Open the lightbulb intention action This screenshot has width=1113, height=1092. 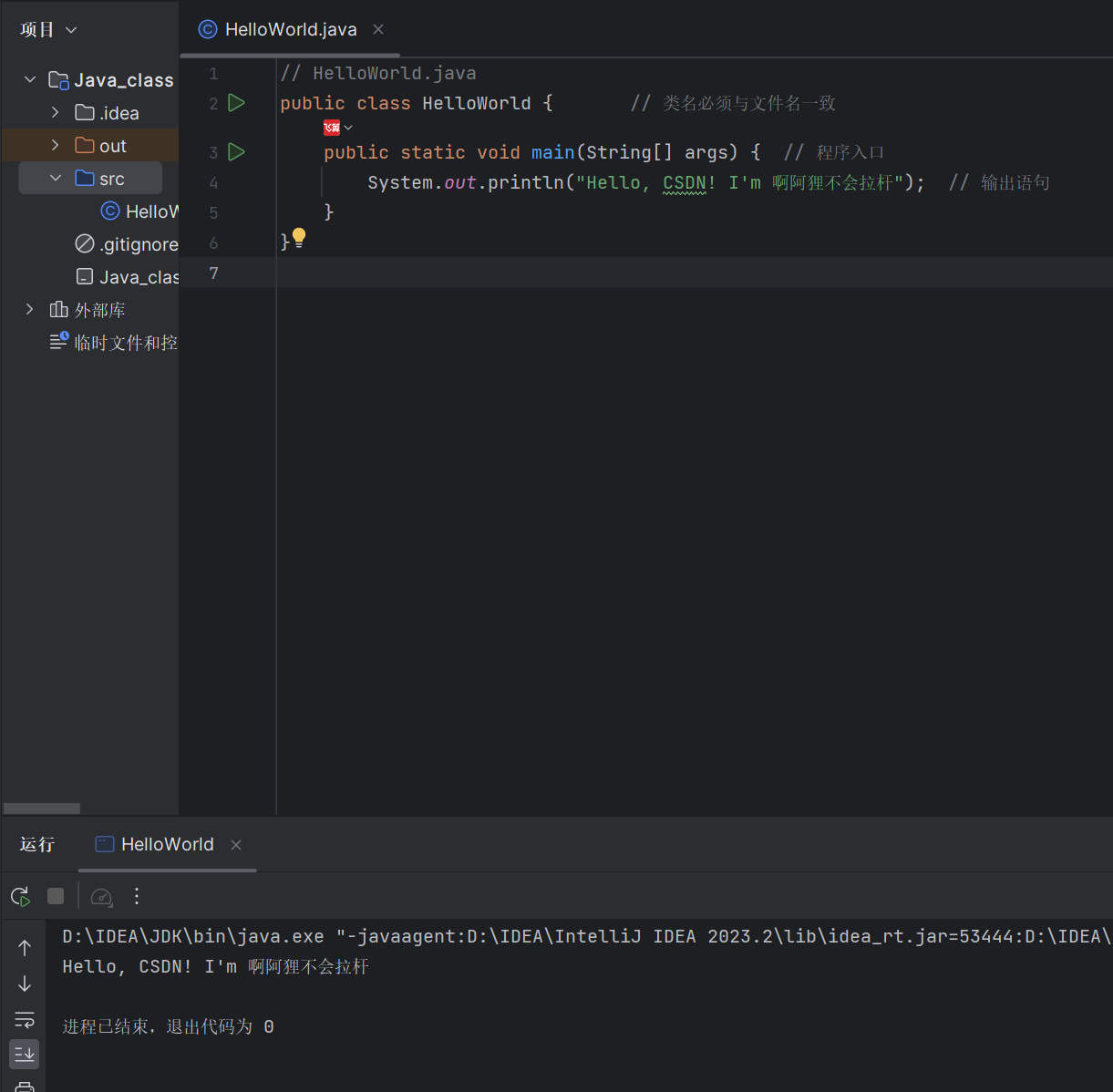[299, 236]
